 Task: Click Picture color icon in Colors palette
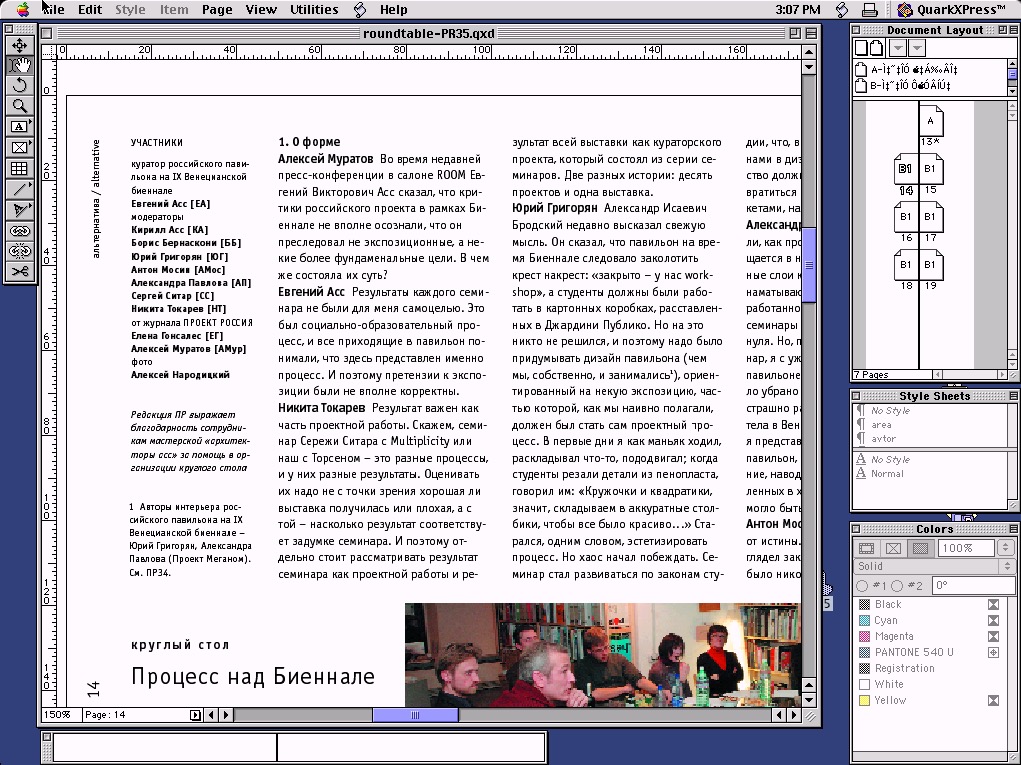(x=893, y=548)
